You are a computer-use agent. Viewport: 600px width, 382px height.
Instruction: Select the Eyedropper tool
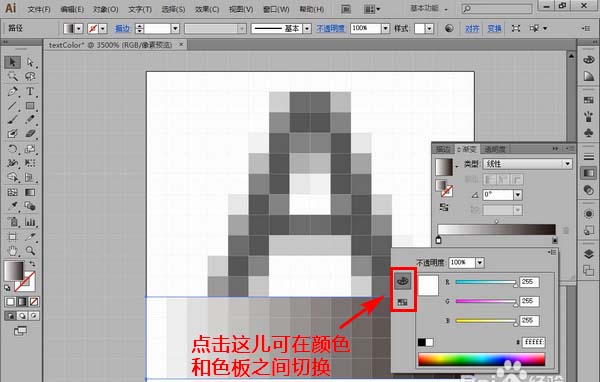[13, 206]
